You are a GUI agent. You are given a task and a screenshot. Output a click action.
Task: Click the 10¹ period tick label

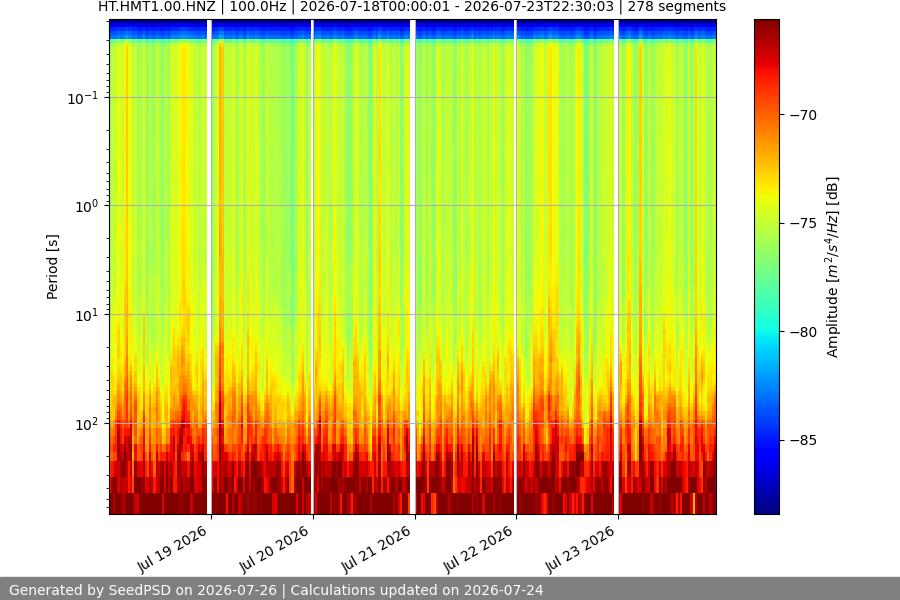coord(87,315)
